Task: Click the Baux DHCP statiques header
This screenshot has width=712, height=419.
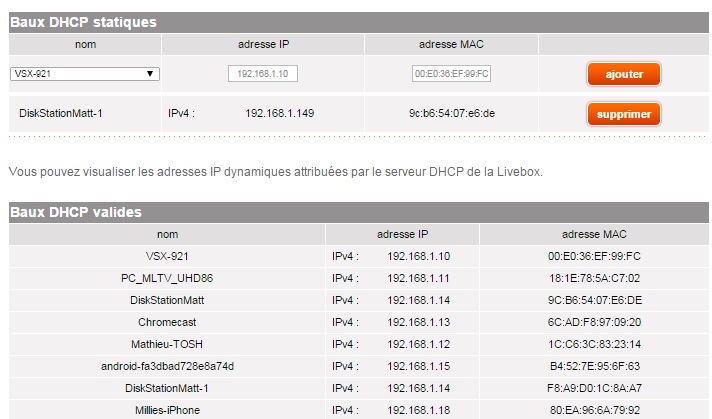Action: point(83,21)
